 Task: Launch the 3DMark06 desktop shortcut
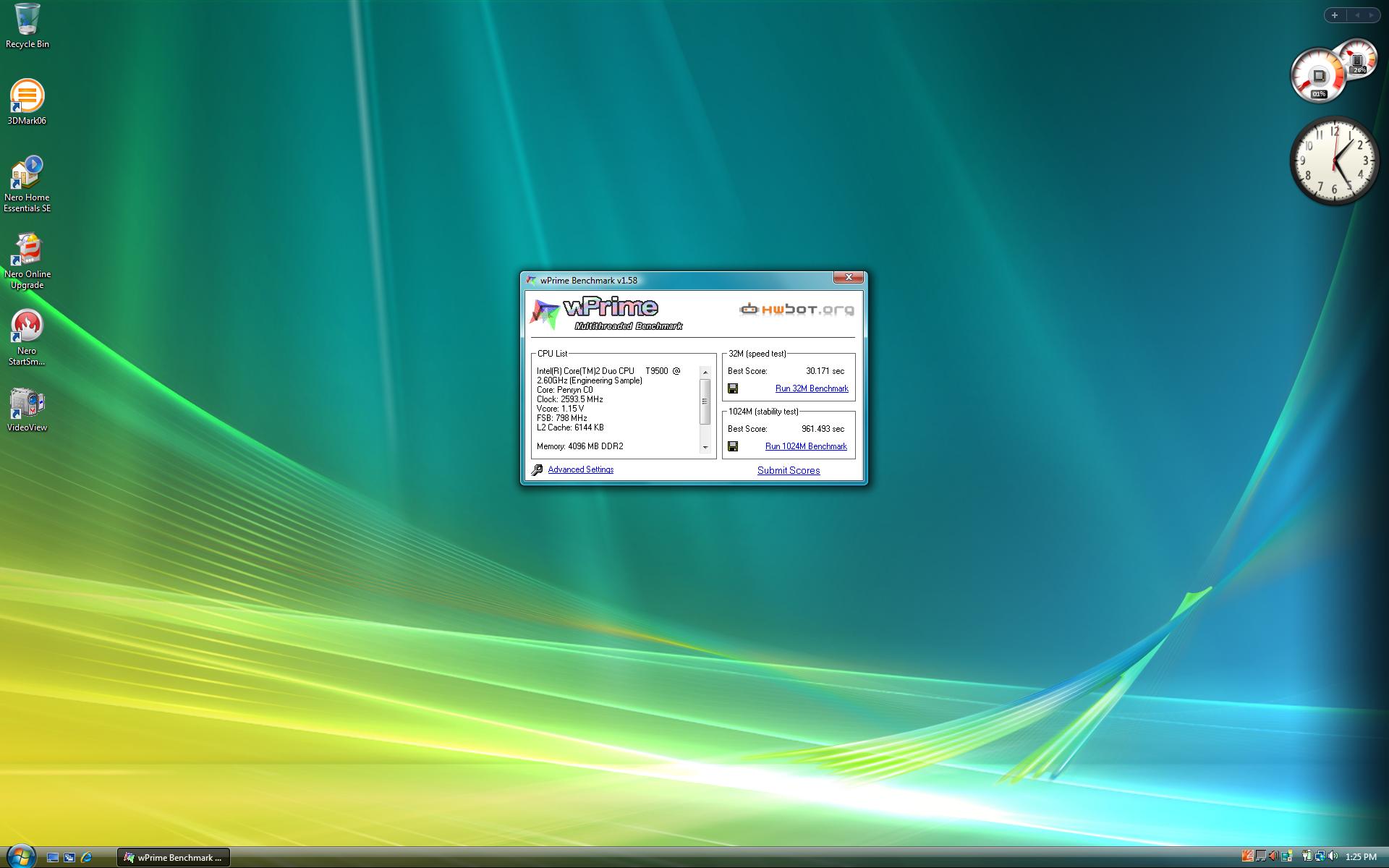(27, 103)
